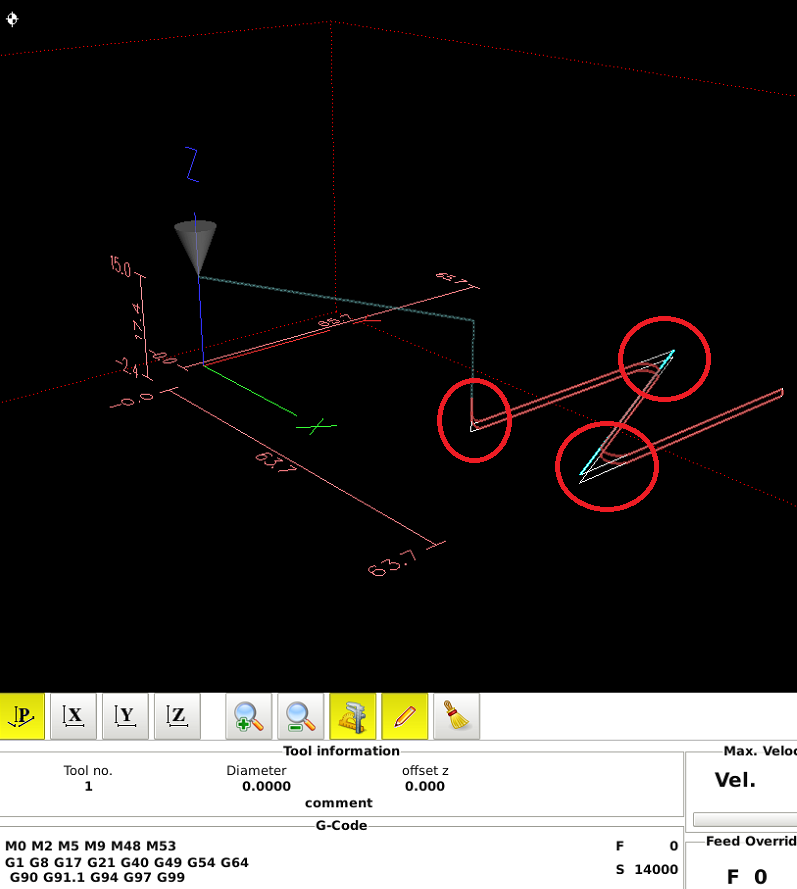The width and height of the screenshot is (797, 889).
Task: Click the crosshair icon in the preview corner
Action: [x=12, y=19]
